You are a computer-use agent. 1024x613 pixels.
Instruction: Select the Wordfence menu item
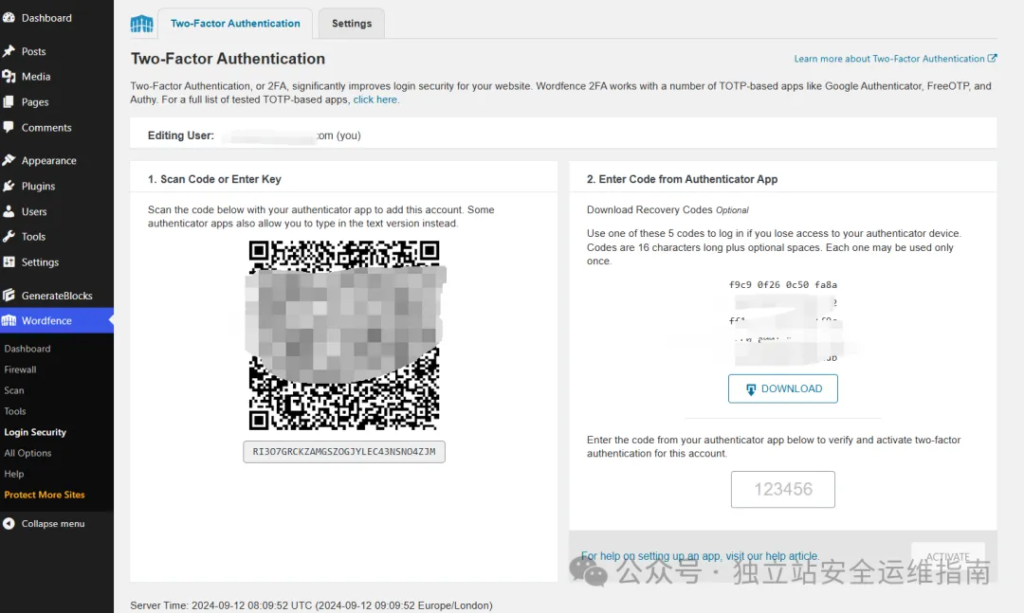pyautogui.click(x=57, y=321)
